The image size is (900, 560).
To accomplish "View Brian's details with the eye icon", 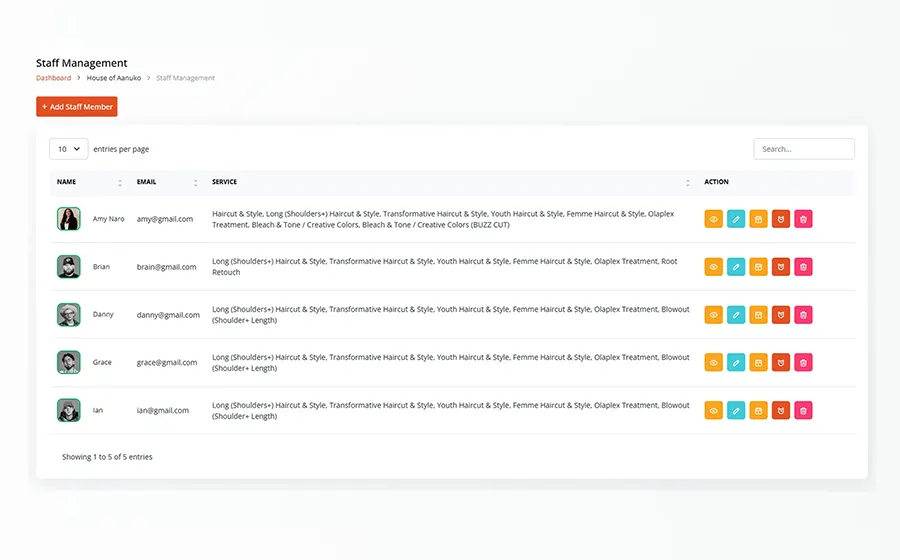I will 713,267.
